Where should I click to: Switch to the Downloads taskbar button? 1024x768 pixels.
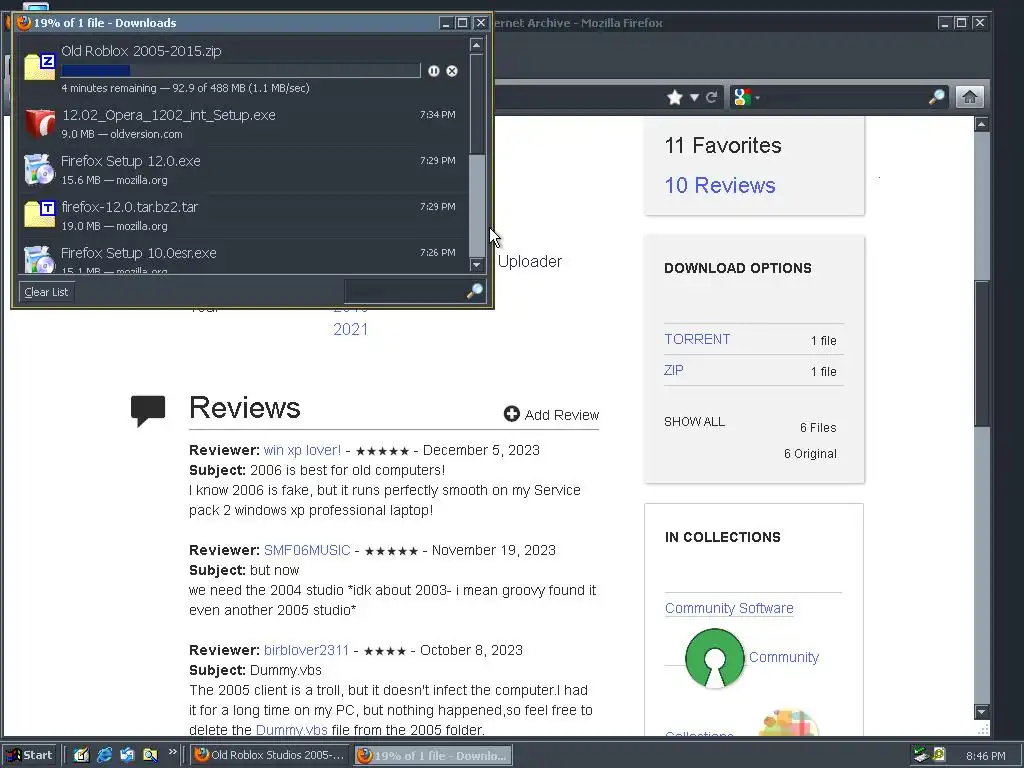pos(433,755)
